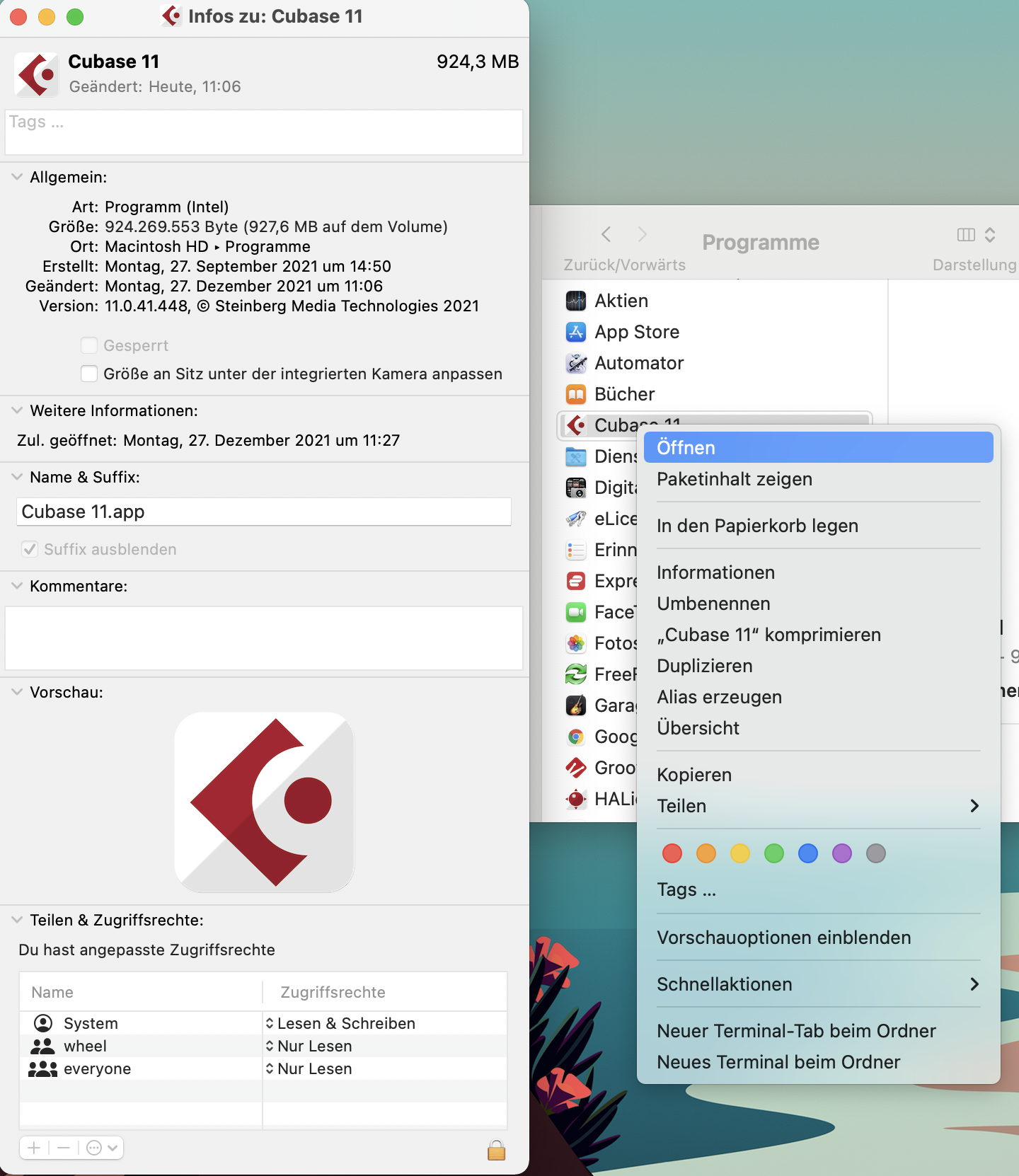Apply the blue tag color
The width and height of the screenshot is (1019, 1176).
point(807,853)
